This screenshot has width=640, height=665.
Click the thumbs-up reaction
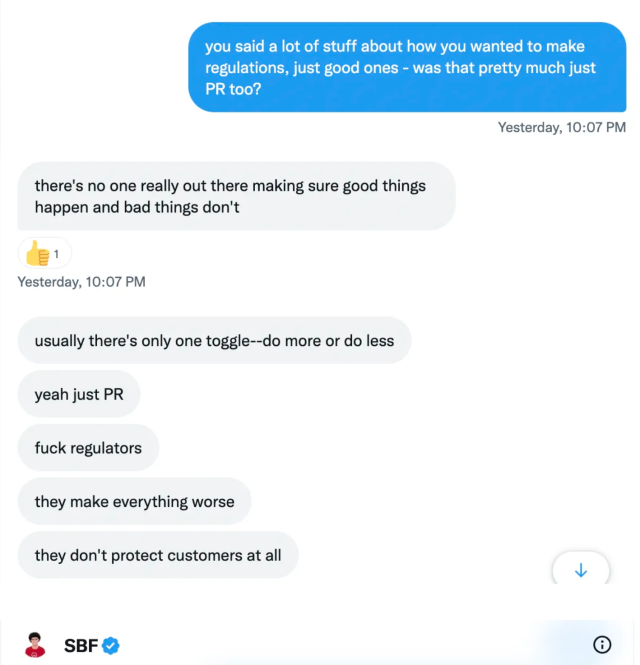tap(38, 254)
